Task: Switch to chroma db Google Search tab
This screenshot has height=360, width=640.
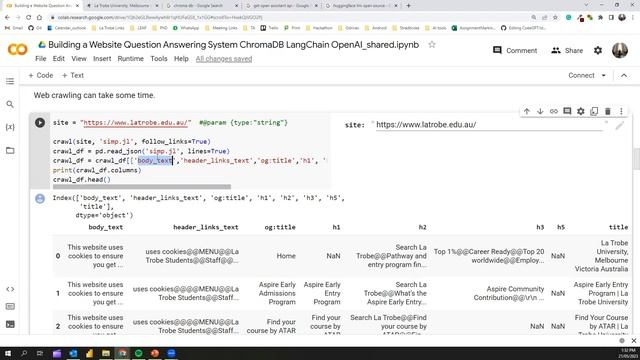Action: click(201, 6)
